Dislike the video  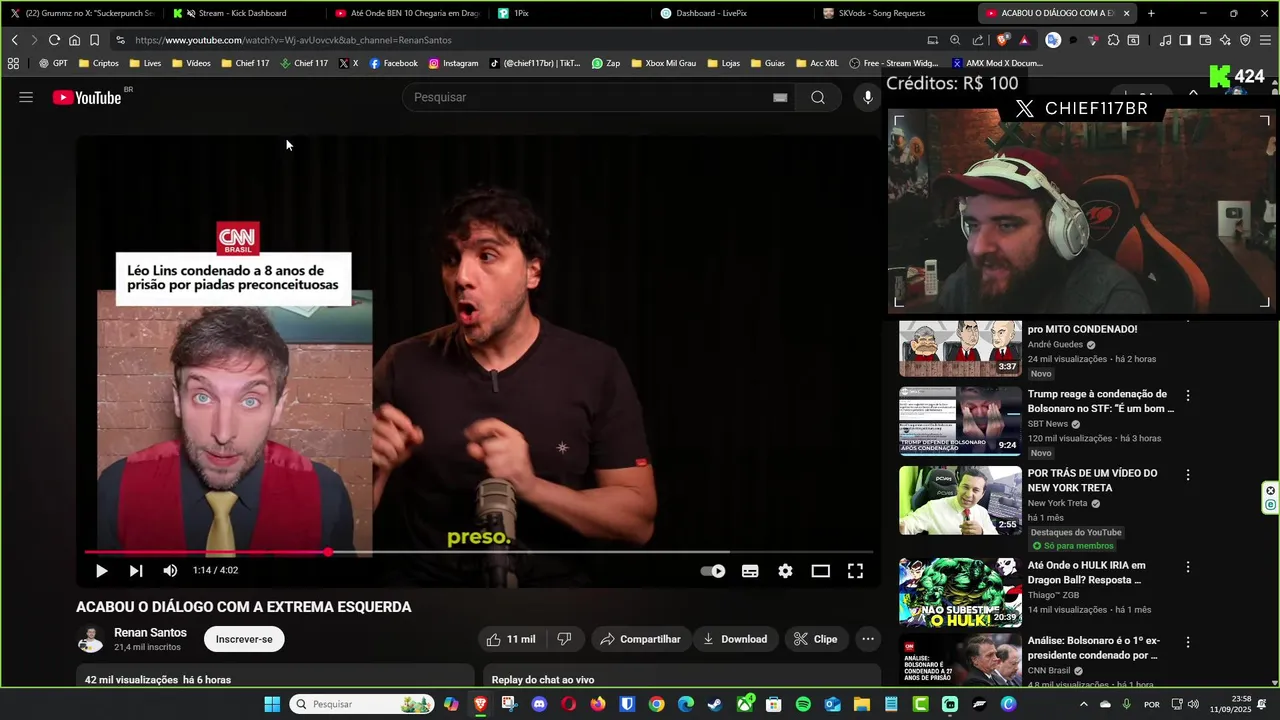tap(564, 639)
